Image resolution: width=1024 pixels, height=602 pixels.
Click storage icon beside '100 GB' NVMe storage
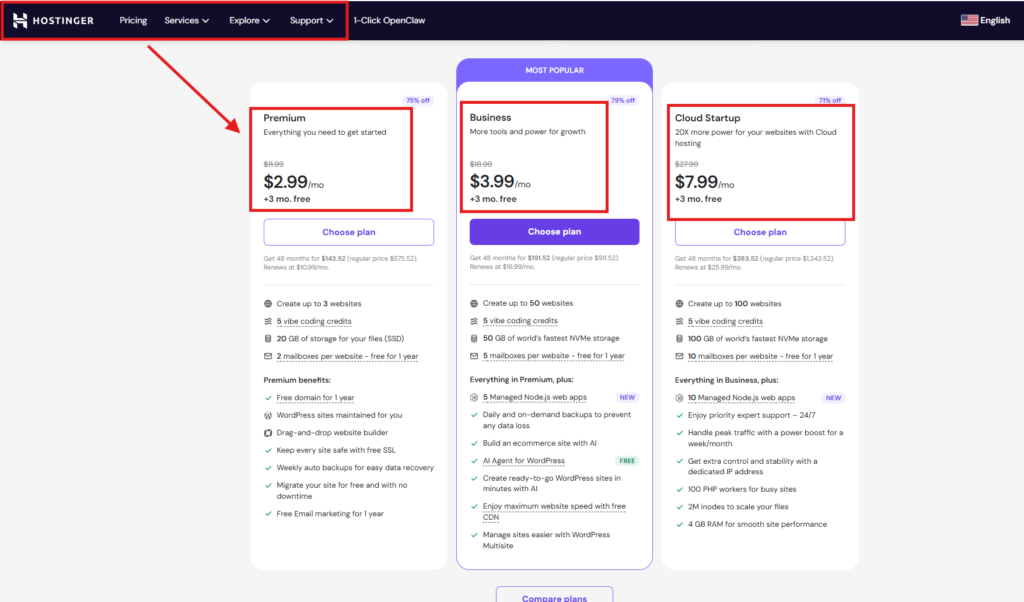679,339
